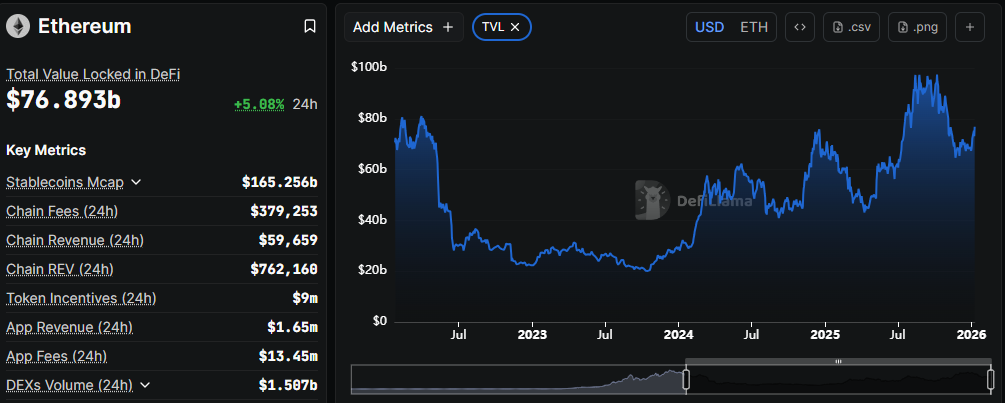This screenshot has height=403, width=1005.
Task: Export the chart as .png
Action: [x=918, y=27]
